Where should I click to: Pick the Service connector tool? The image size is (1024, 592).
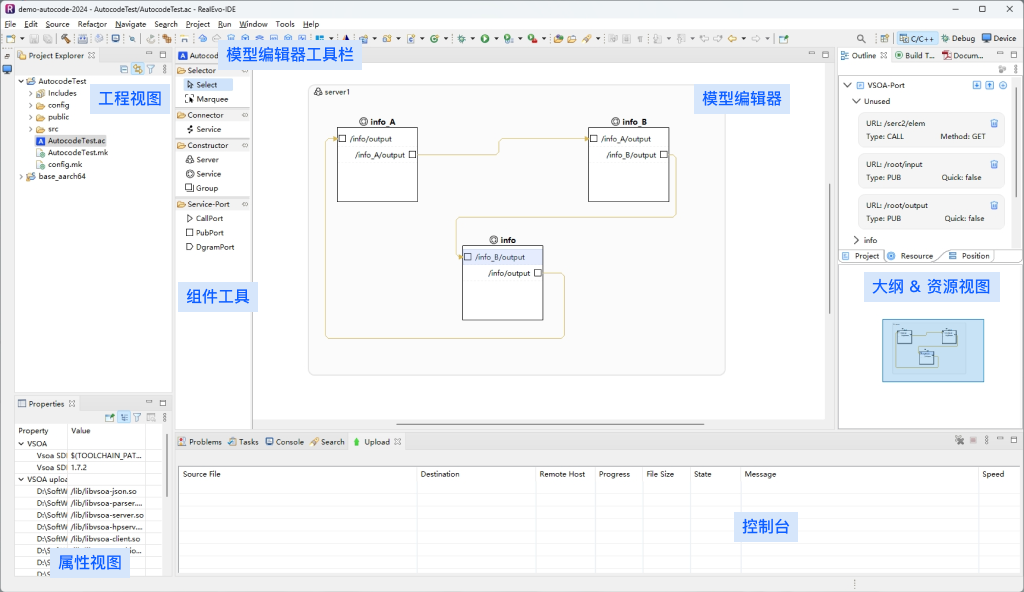(x=203, y=129)
